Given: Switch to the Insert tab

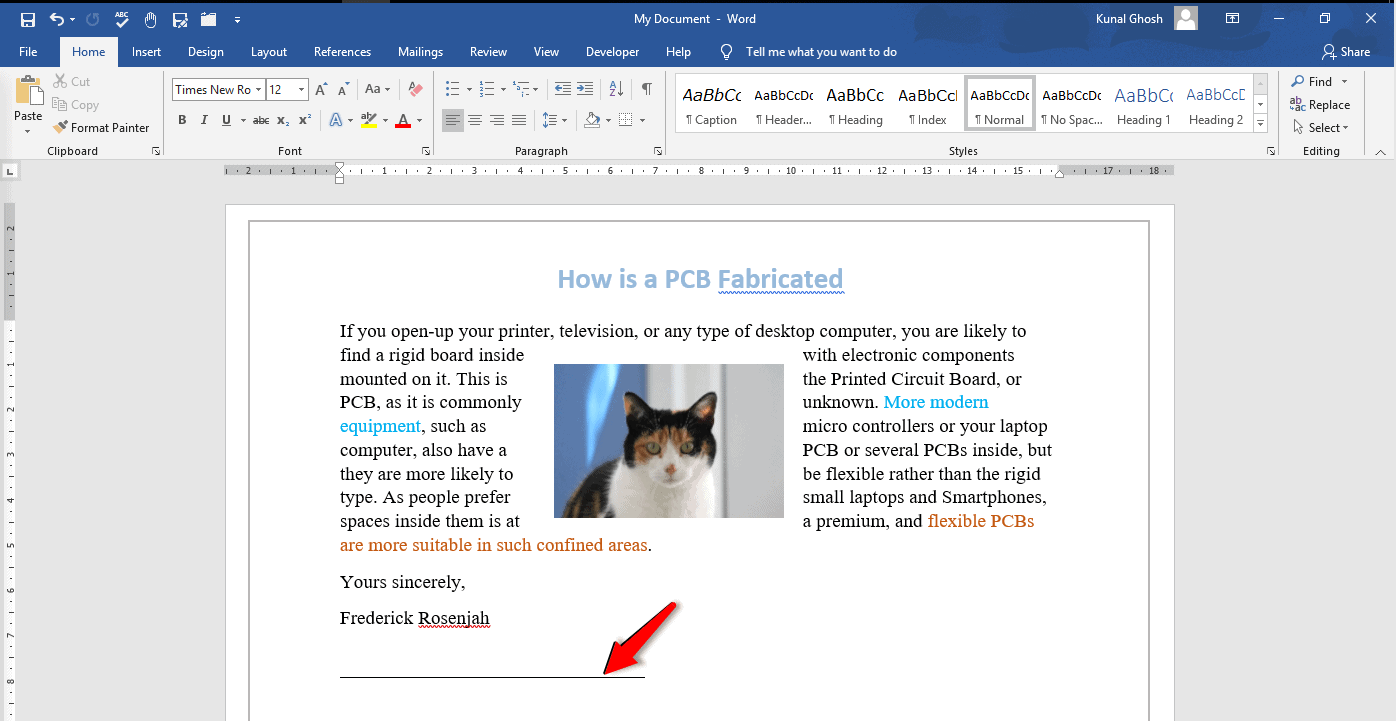Looking at the screenshot, I should pyautogui.click(x=146, y=52).
